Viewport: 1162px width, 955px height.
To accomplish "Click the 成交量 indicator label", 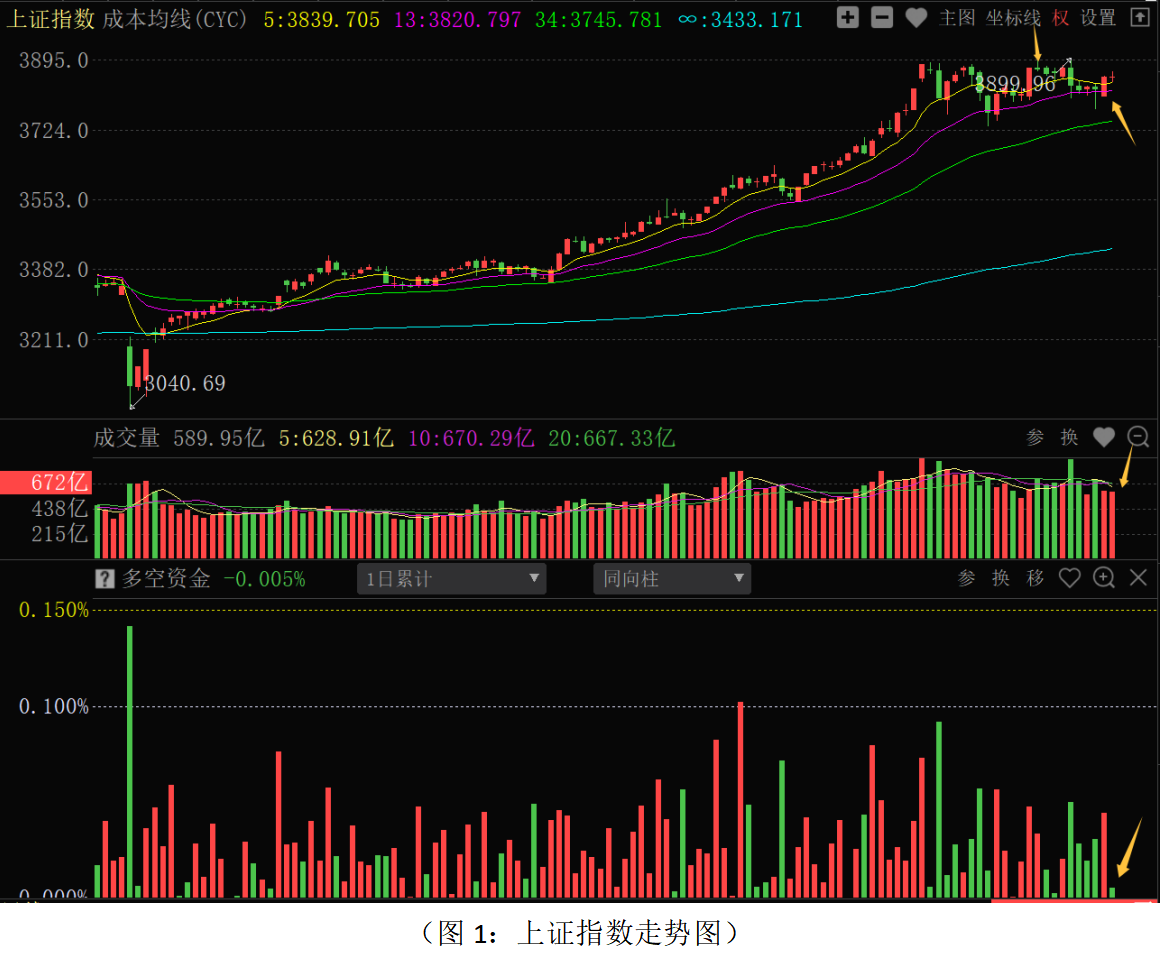I will [127, 438].
